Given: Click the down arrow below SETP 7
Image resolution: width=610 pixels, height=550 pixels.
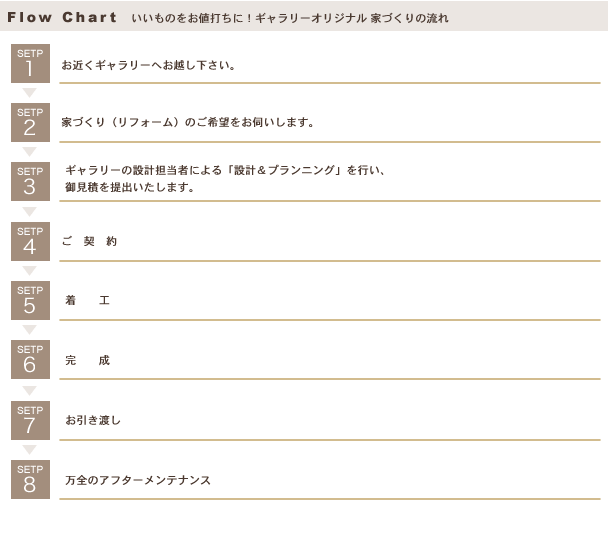Looking at the screenshot, I should tap(30, 450).
